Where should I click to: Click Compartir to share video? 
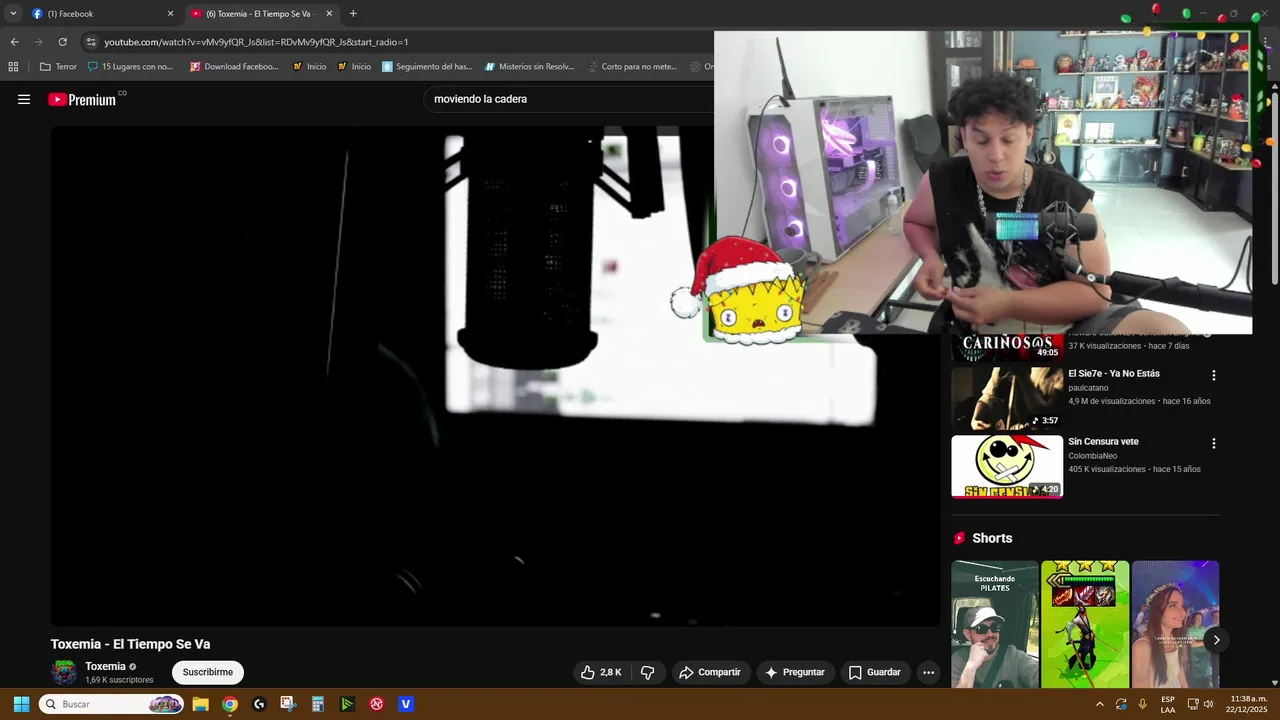click(710, 672)
